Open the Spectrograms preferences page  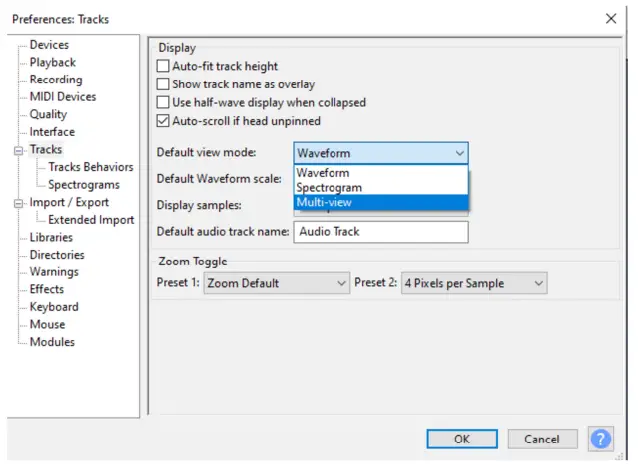[x=84, y=185]
